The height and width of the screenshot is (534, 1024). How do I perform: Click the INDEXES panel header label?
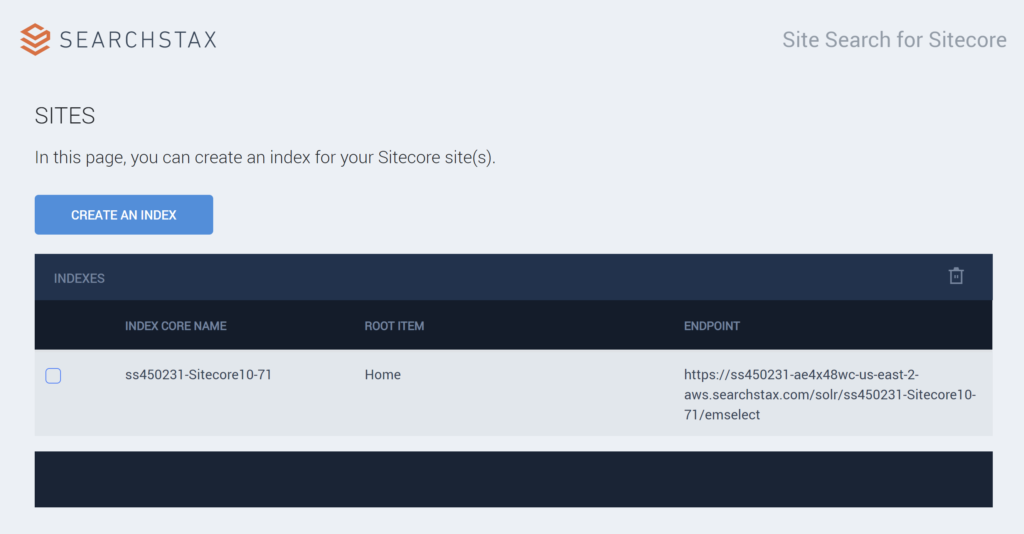[79, 278]
